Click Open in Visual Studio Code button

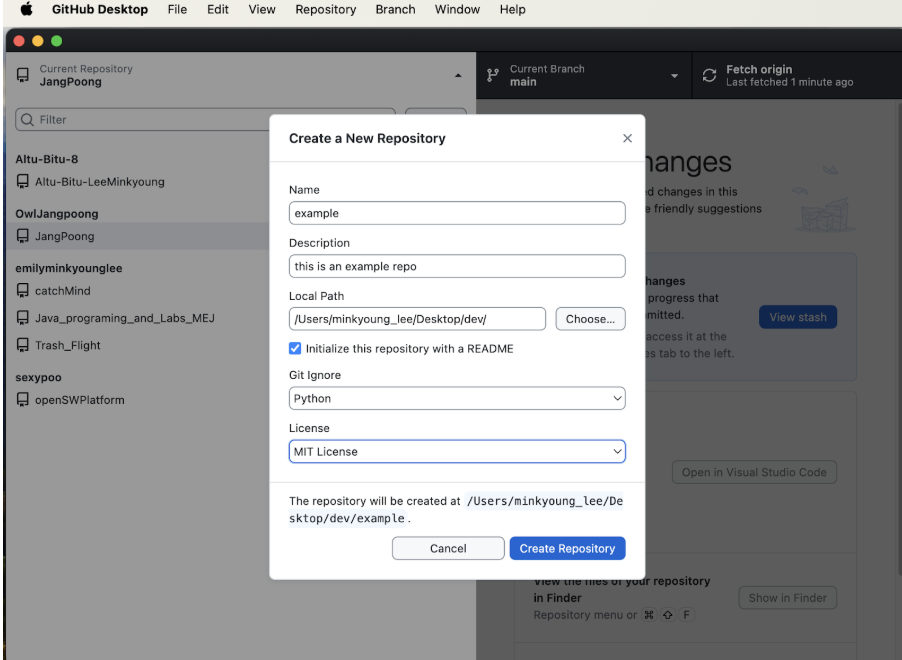(754, 472)
